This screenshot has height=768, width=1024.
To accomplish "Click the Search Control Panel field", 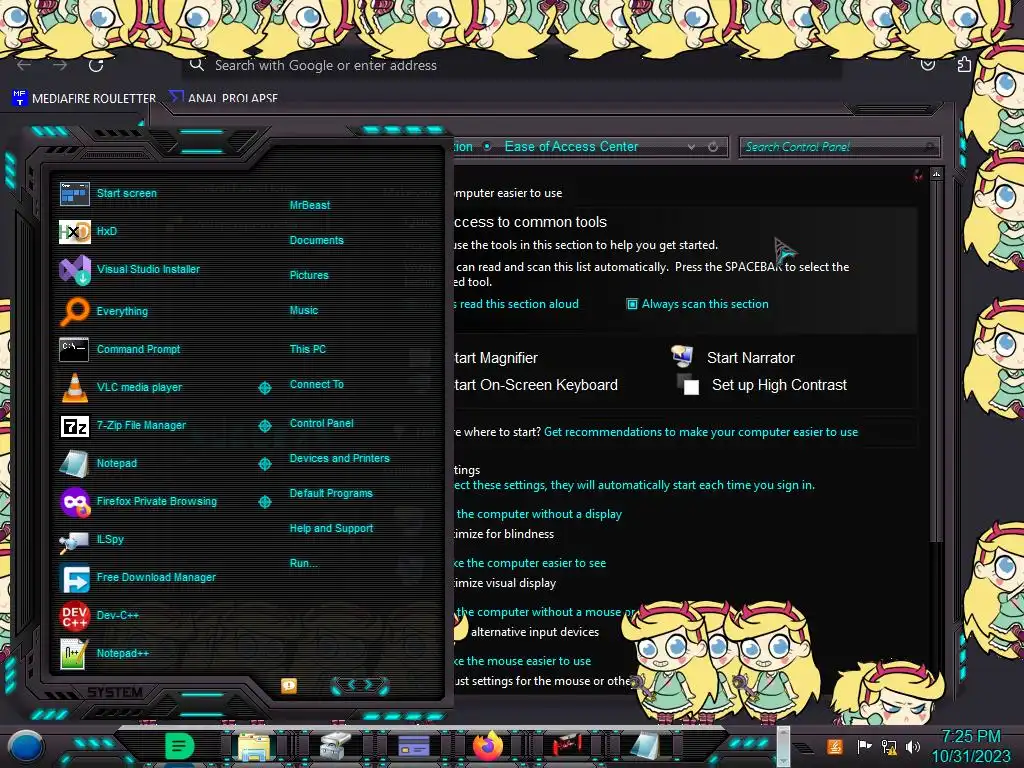I will tap(839, 147).
